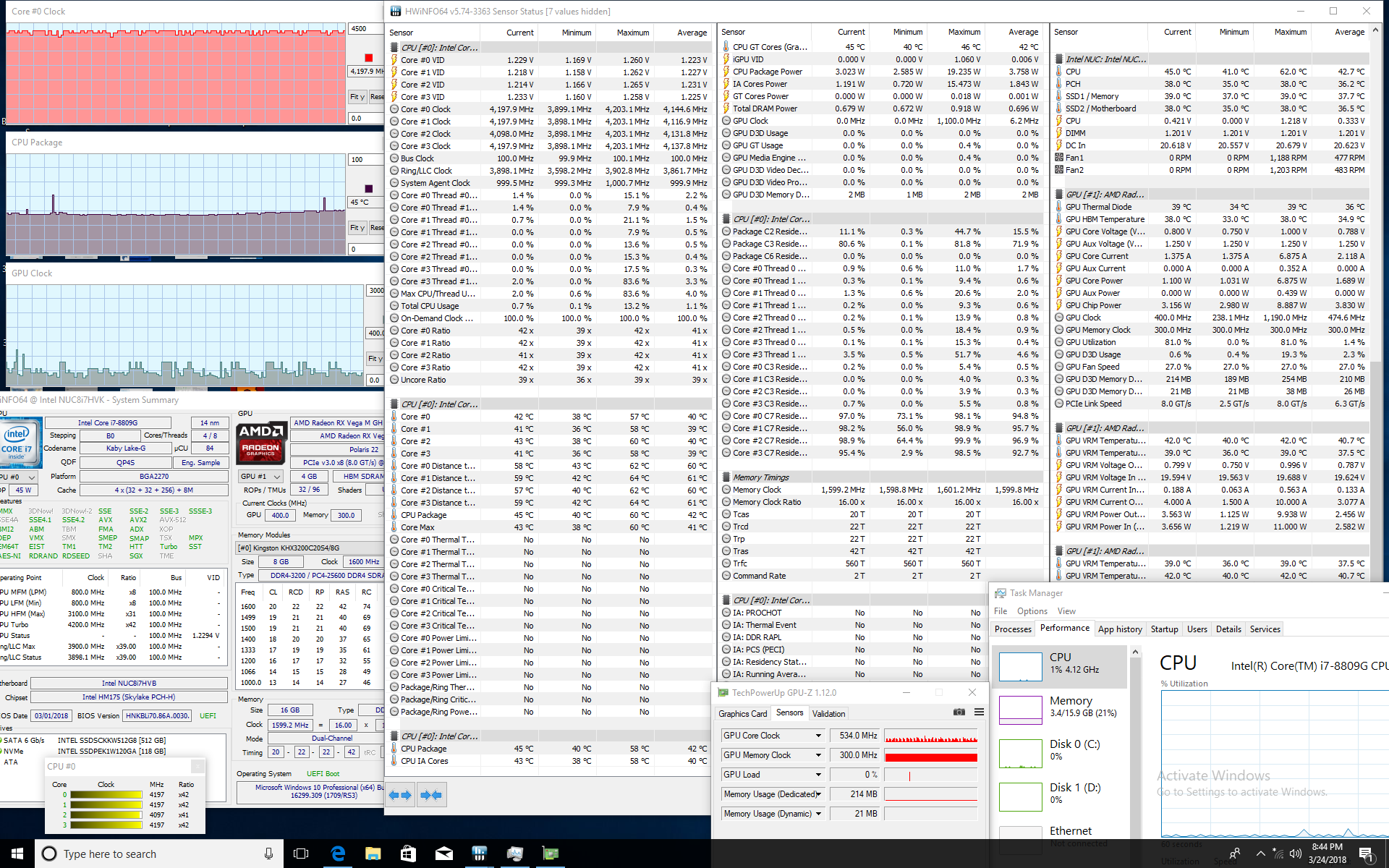
Task: Click the 4500 max value field on Core #0 graph
Action: point(366,29)
